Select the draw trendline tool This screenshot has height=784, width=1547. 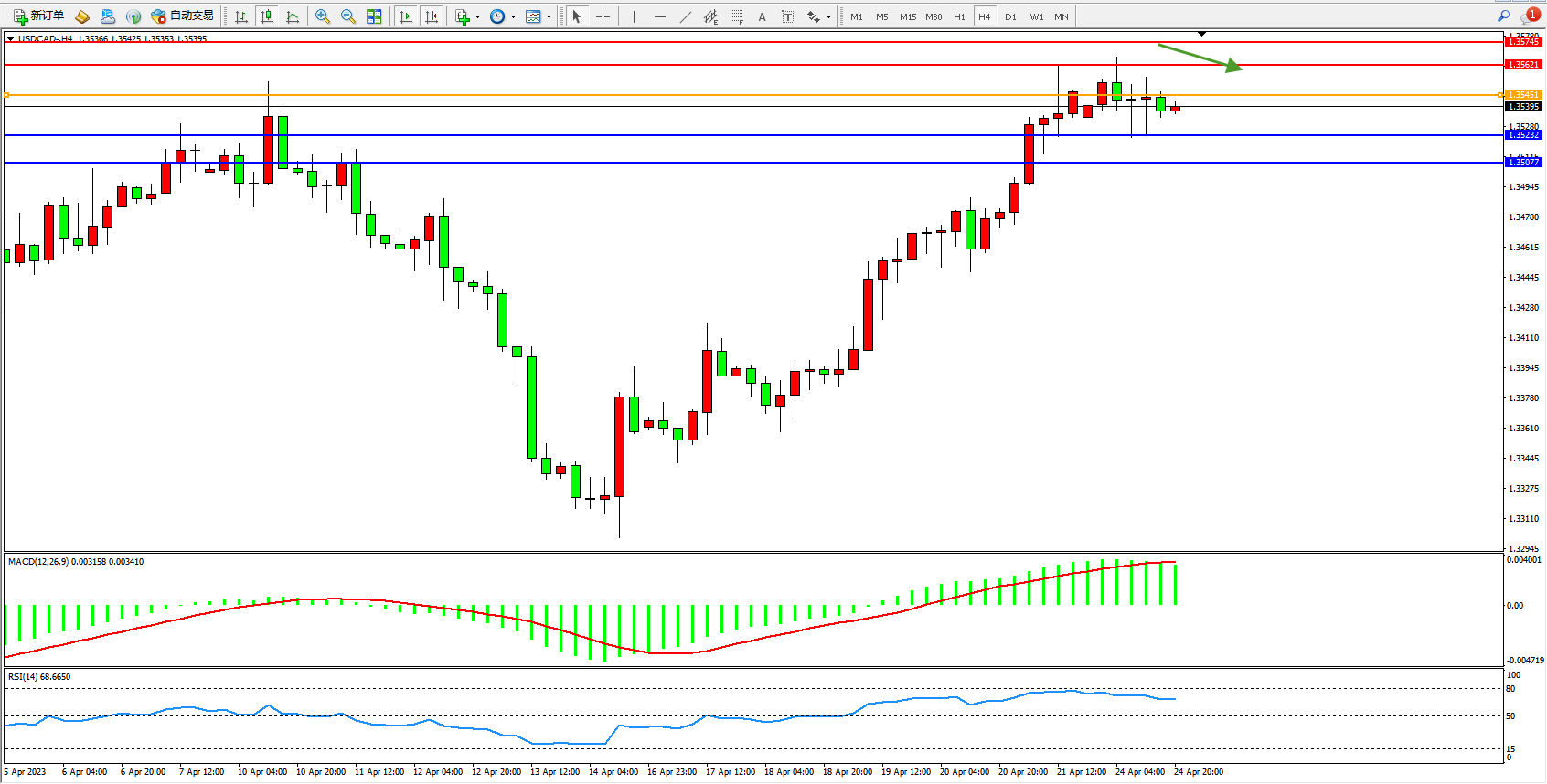(686, 16)
